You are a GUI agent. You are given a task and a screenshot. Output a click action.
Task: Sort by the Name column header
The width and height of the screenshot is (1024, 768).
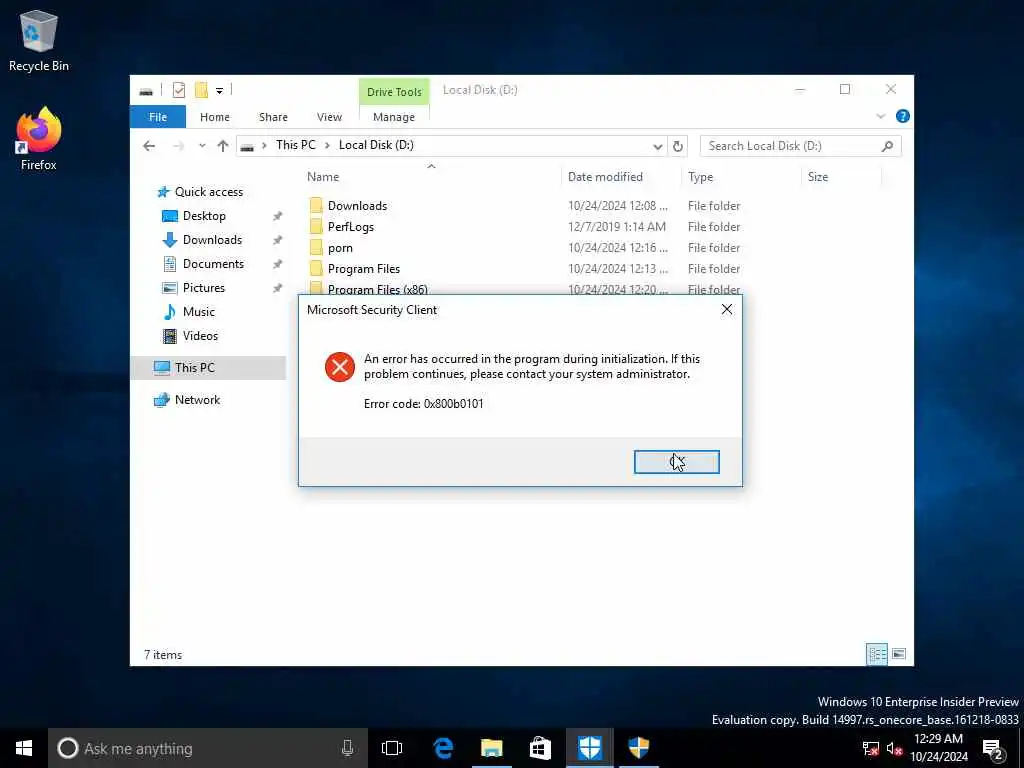323,176
